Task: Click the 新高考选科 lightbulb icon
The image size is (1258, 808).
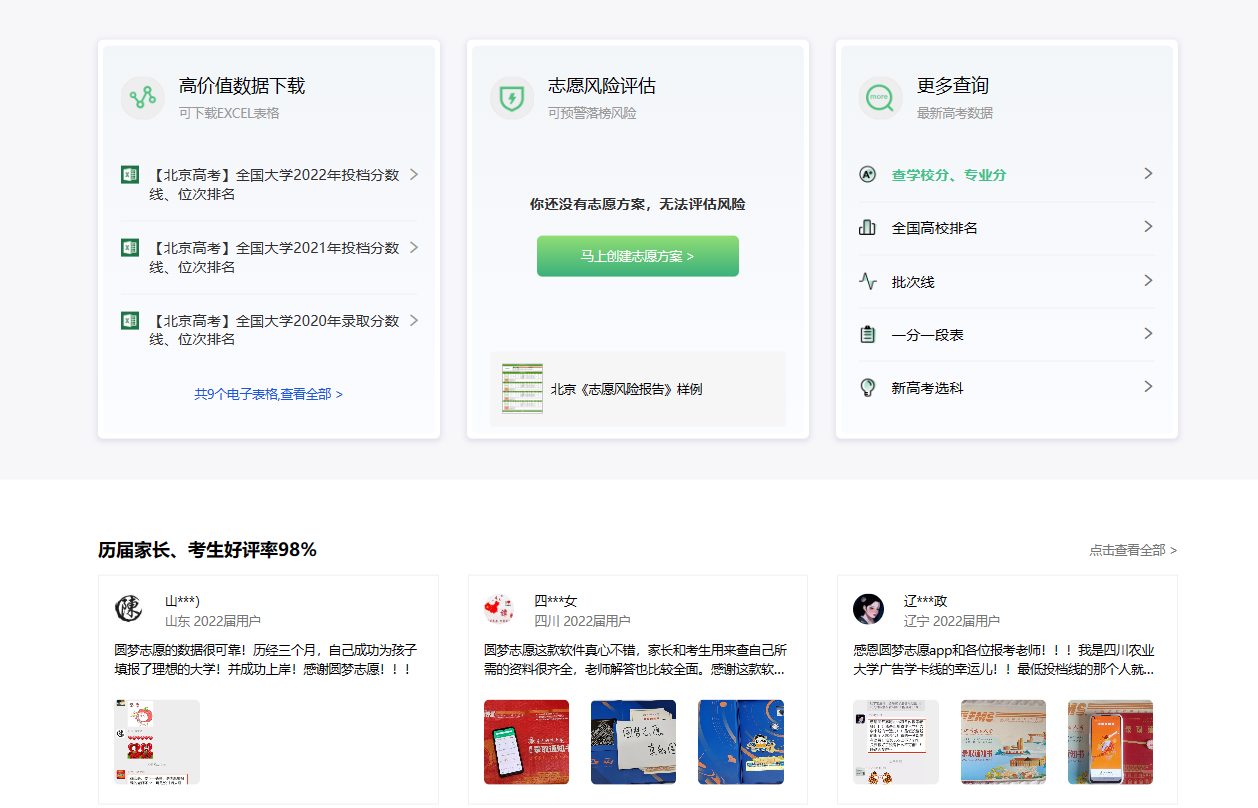Action: coord(867,387)
